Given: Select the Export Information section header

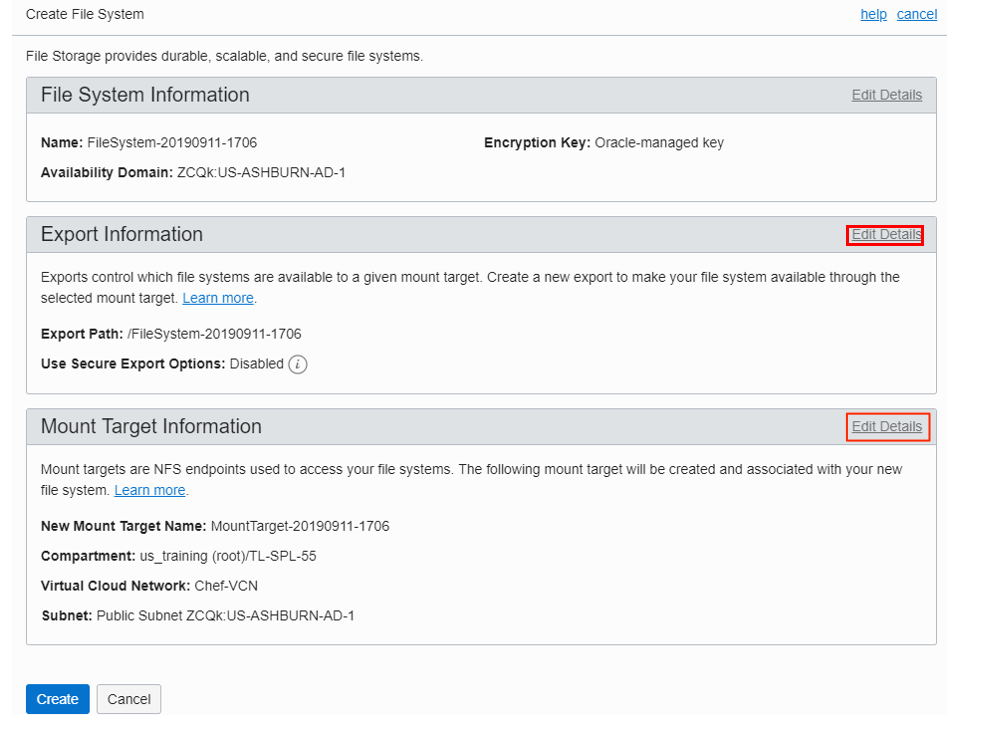Looking at the screenshot, I should coord(122,235).
